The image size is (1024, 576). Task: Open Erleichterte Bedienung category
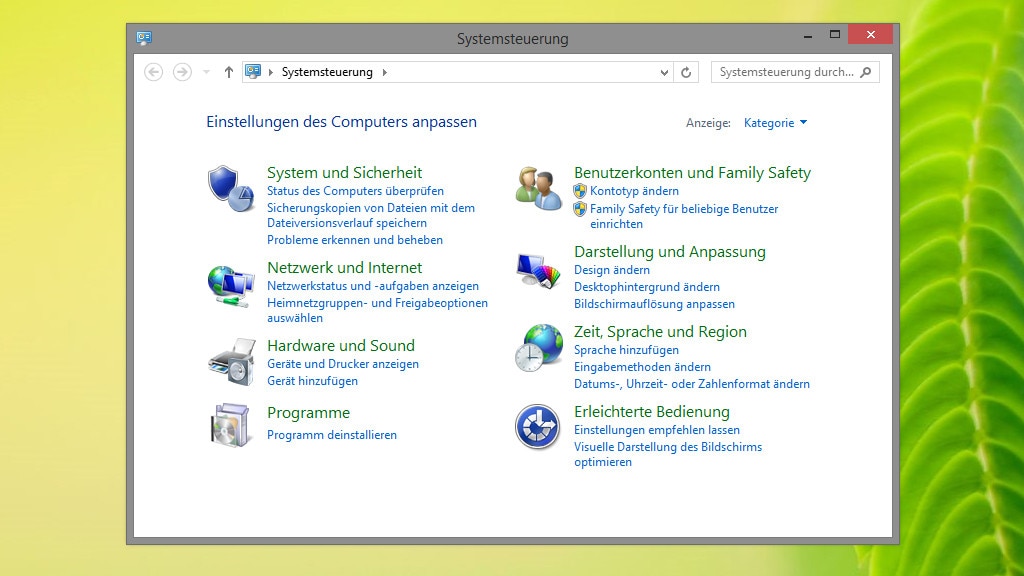click(652, 411)
